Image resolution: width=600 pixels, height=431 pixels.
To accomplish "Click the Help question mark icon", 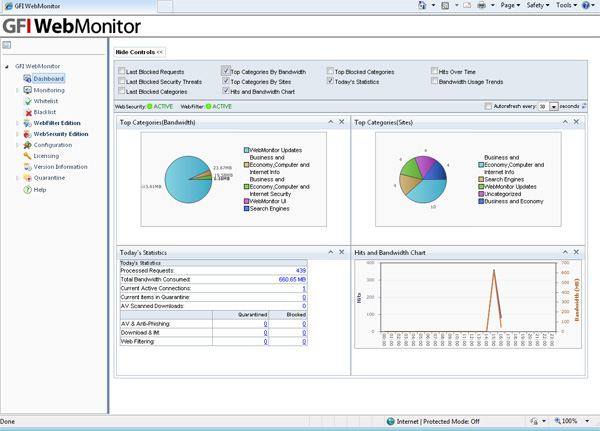I will (x=28, y=189).
